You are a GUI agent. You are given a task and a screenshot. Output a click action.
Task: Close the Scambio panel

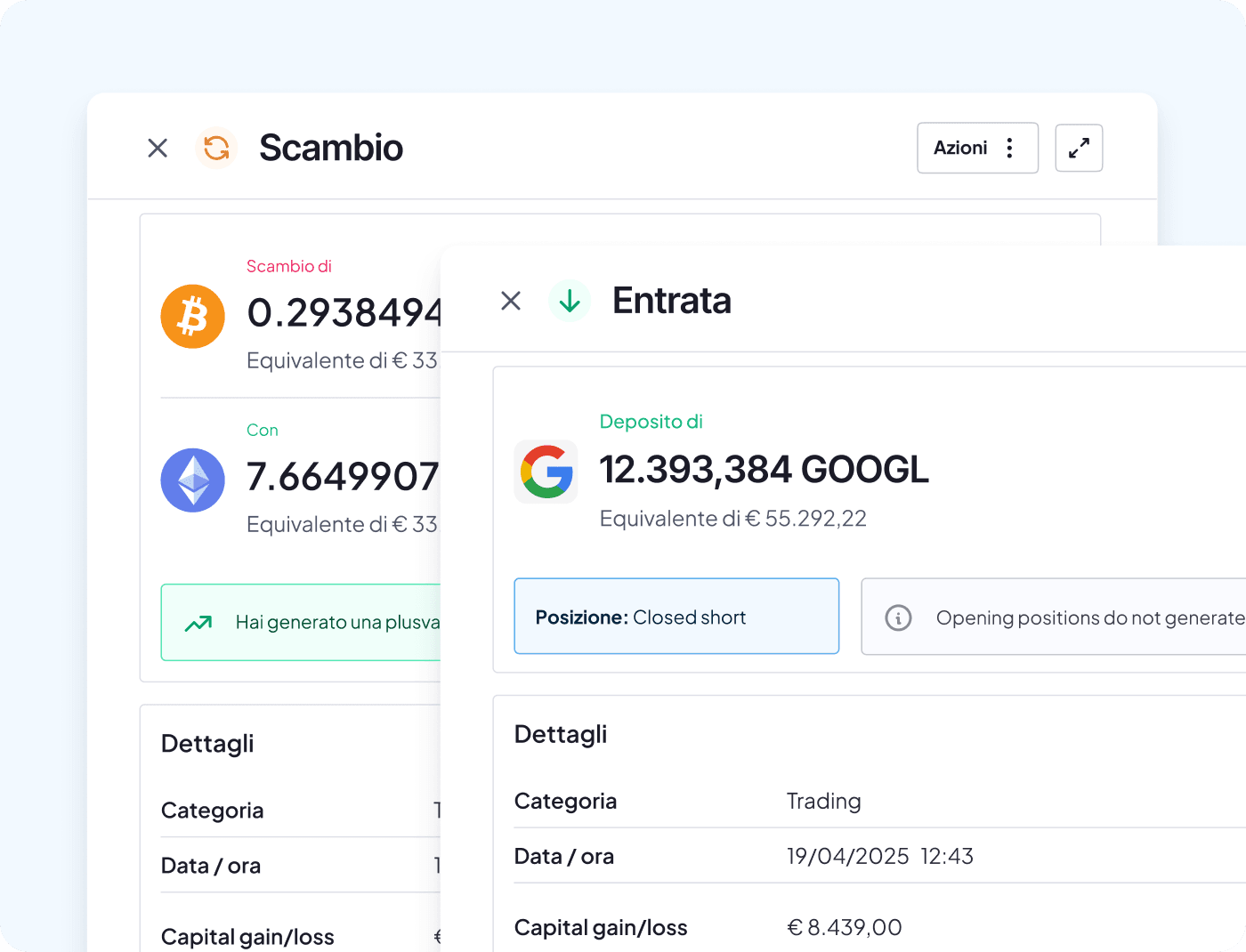point(158,148)
